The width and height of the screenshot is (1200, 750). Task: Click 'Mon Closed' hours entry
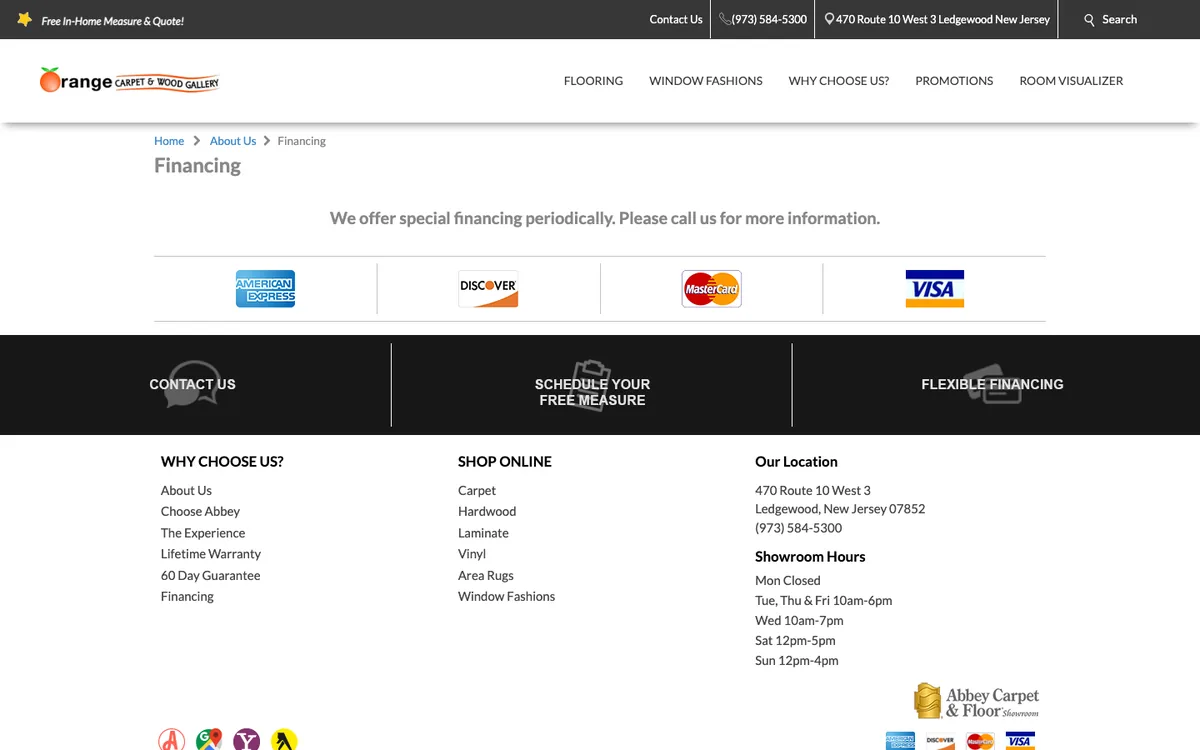coord(788,580)
